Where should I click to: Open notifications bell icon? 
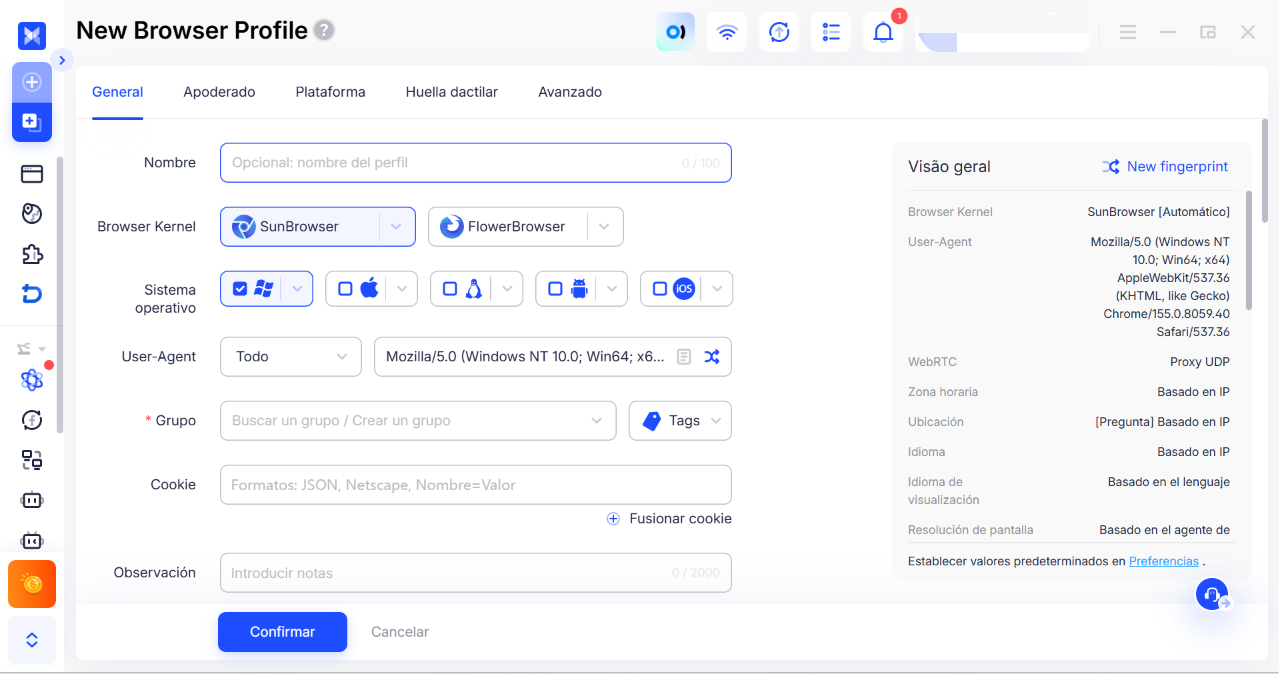[883, 32]
